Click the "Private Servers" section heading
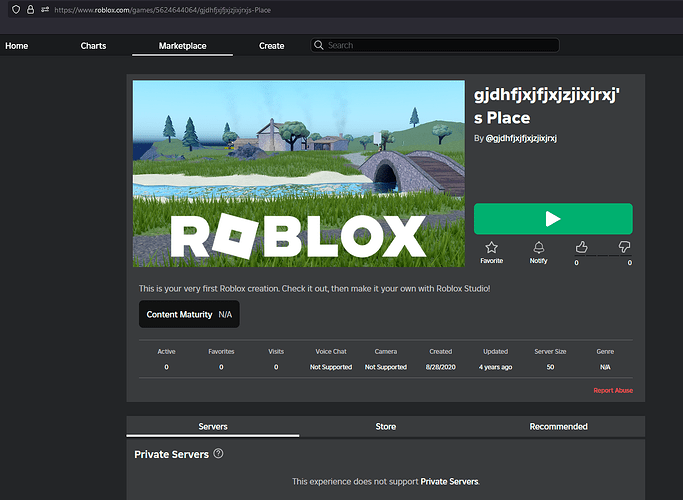The width and height of the screenshot is (683, 500). pyautogui.click(x=172, y=454)
